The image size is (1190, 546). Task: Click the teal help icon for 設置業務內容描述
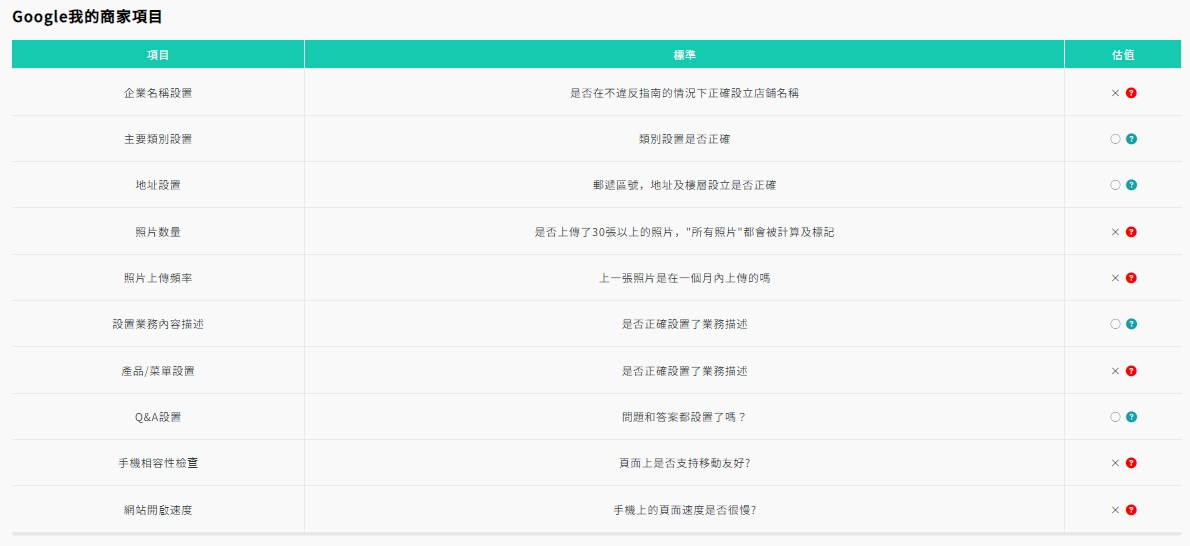coord(1131,324)
